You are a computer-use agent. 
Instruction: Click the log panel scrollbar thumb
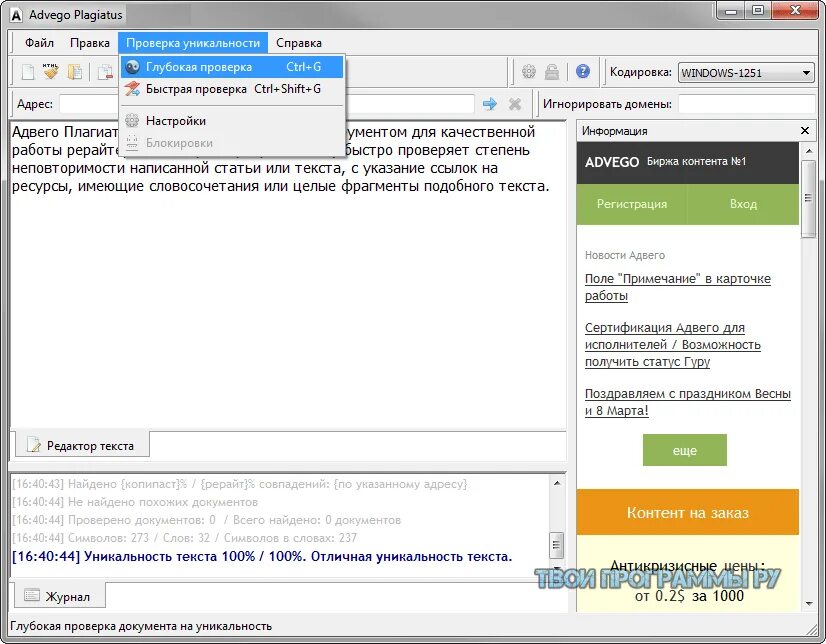[556, 545]
